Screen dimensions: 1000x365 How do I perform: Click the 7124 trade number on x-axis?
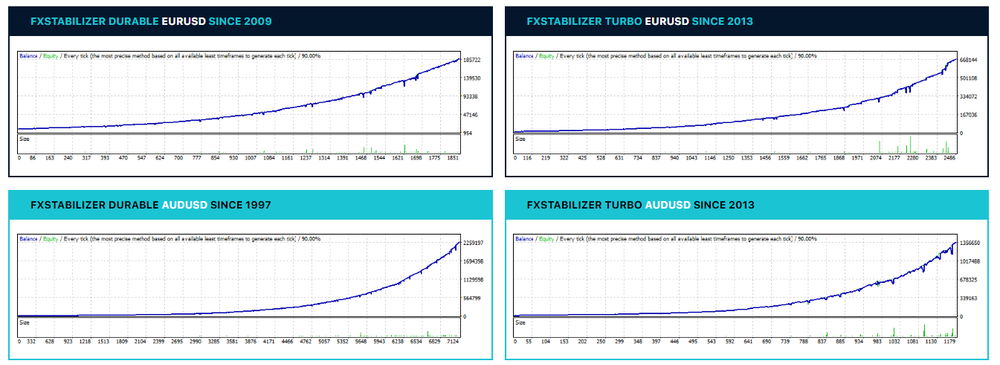452,341
